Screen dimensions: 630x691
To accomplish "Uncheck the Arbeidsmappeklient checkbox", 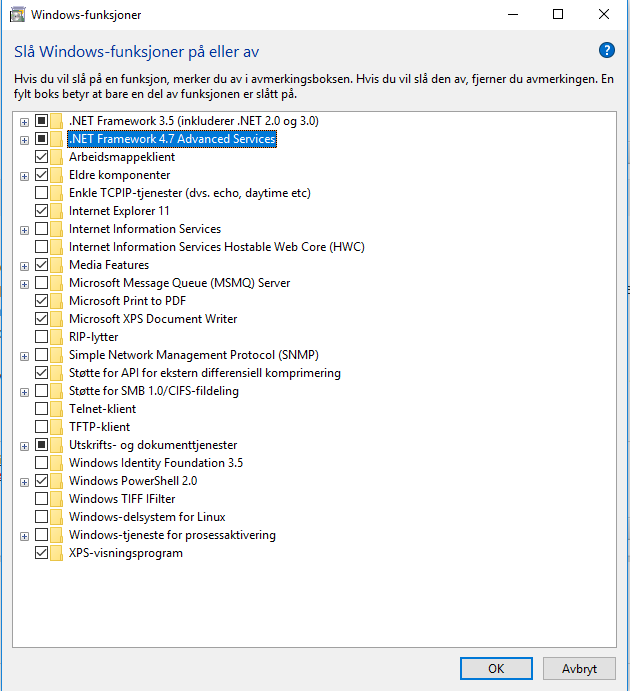I will 41,156.
